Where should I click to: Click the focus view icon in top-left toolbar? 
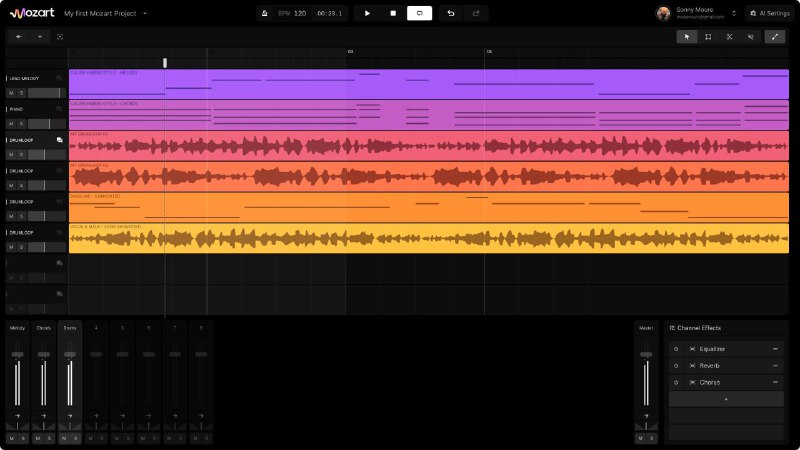pos(60,37)
